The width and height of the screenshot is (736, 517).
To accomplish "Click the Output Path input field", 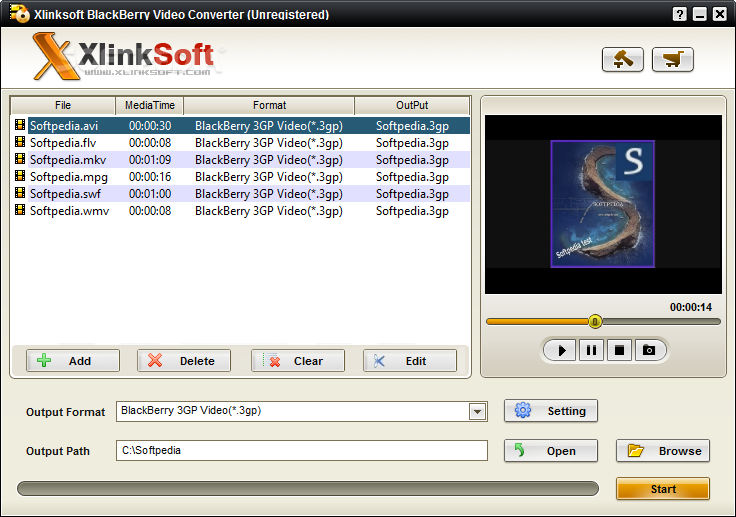I will pyautogui.click(x=302, y=450).
